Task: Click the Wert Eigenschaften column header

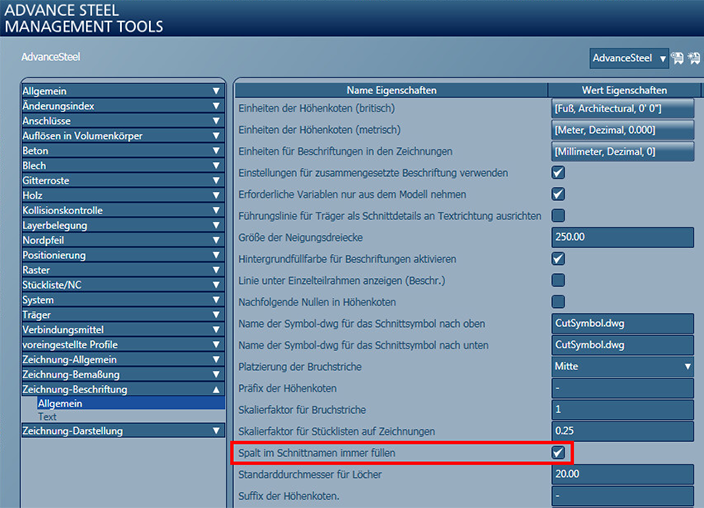Action: [x=624, y=90]
